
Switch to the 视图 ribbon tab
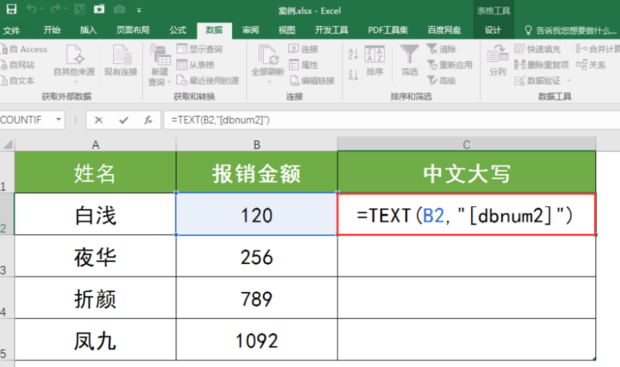coord(287,30)
